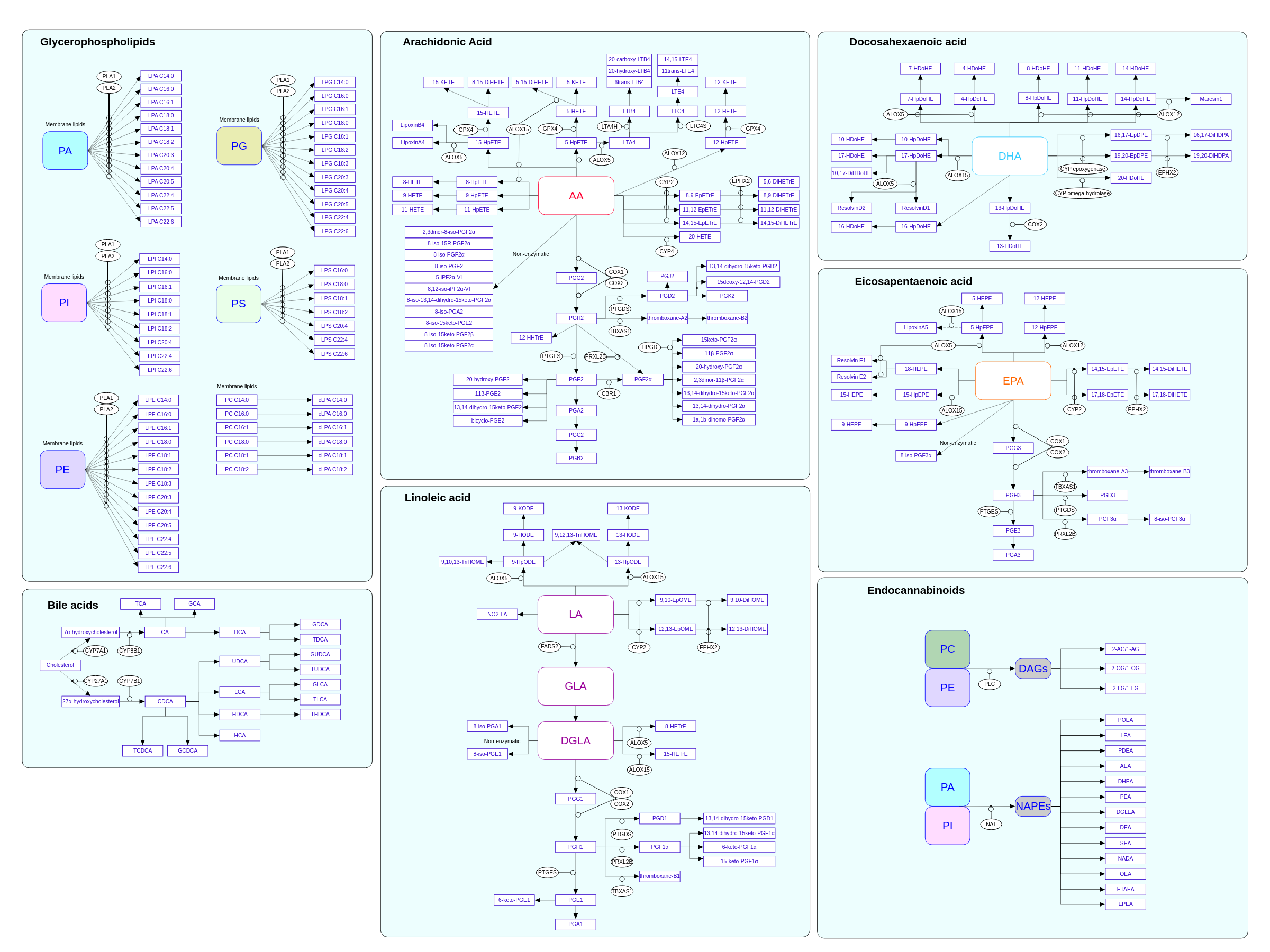Click the red AA node in the Arachidonic Acid panel

point(575,196)
